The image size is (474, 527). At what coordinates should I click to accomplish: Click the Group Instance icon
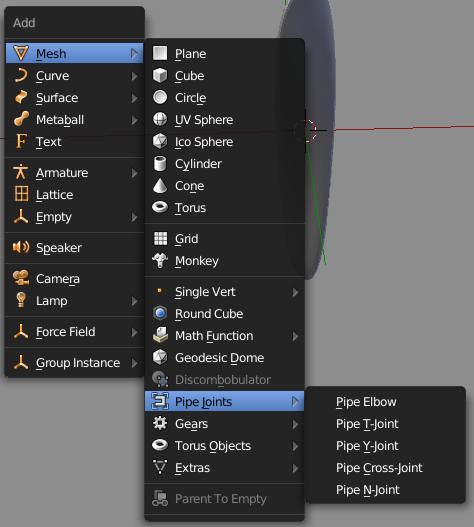[21, 362]
